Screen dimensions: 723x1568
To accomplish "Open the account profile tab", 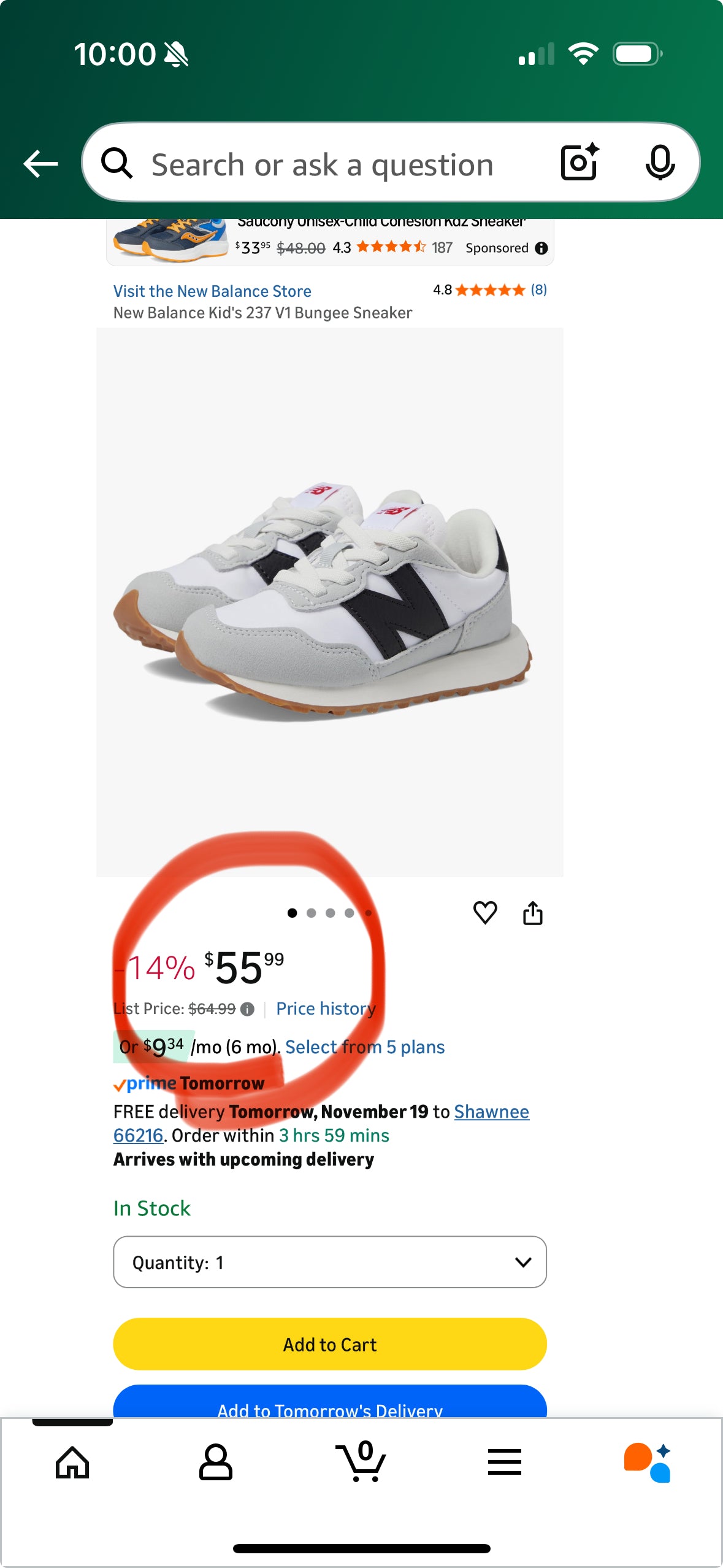I will coord(215,1463).
